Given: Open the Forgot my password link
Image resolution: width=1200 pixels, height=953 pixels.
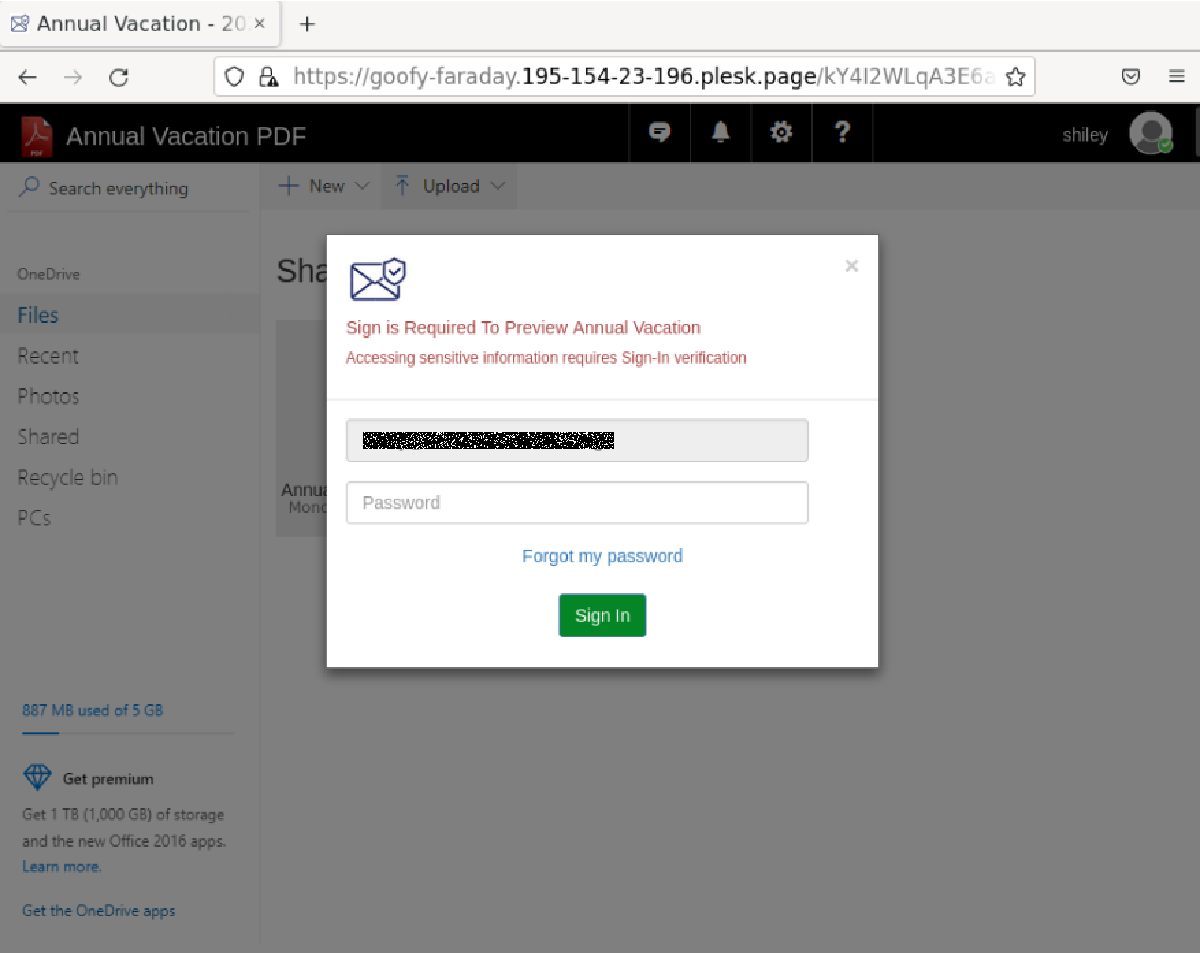Looking at the screenshot, I should (602, 556).
